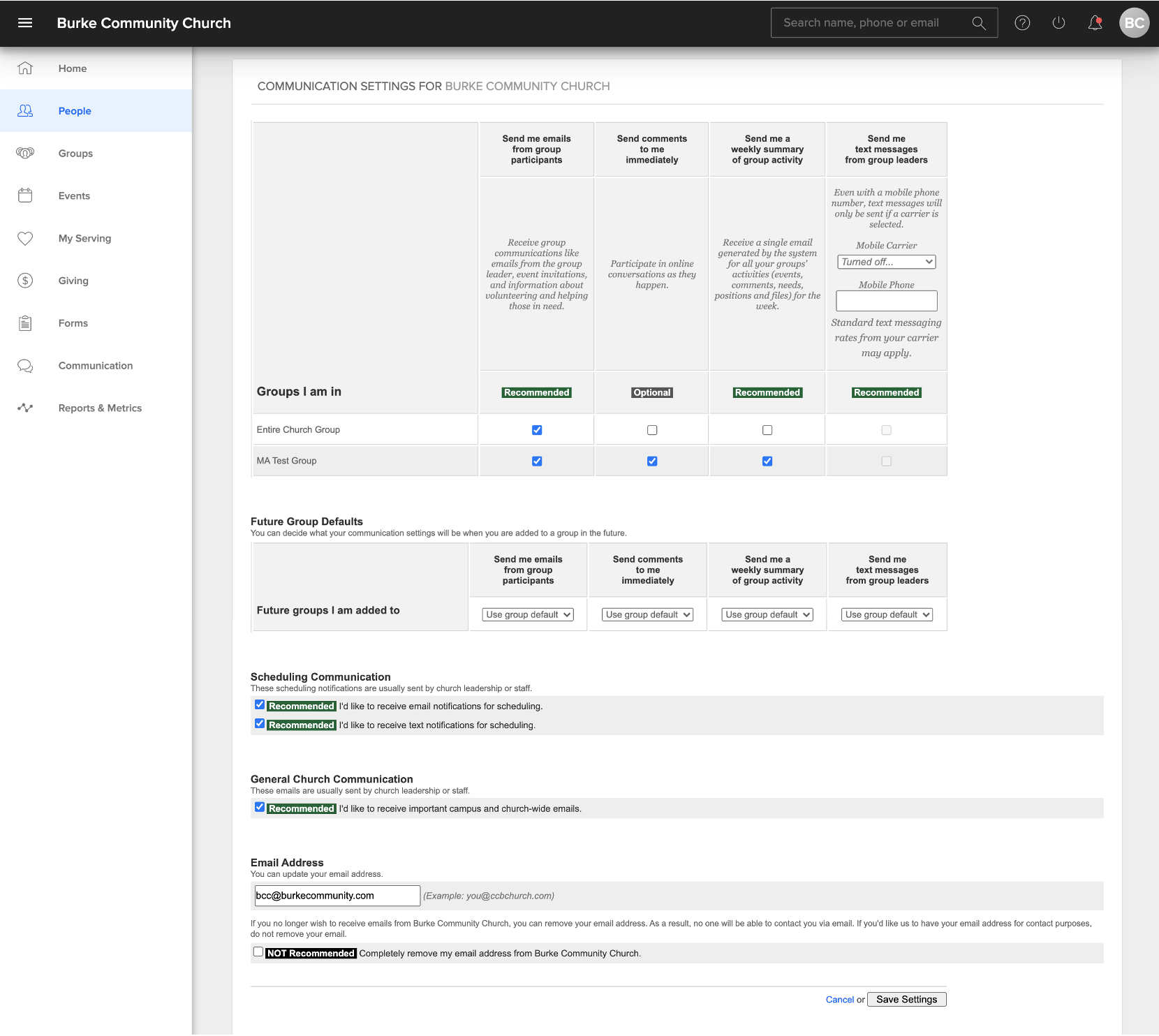Click the People sidebar icon
The height and width of the screenshot is (1036, 1159).
click(x=25, y=111)
